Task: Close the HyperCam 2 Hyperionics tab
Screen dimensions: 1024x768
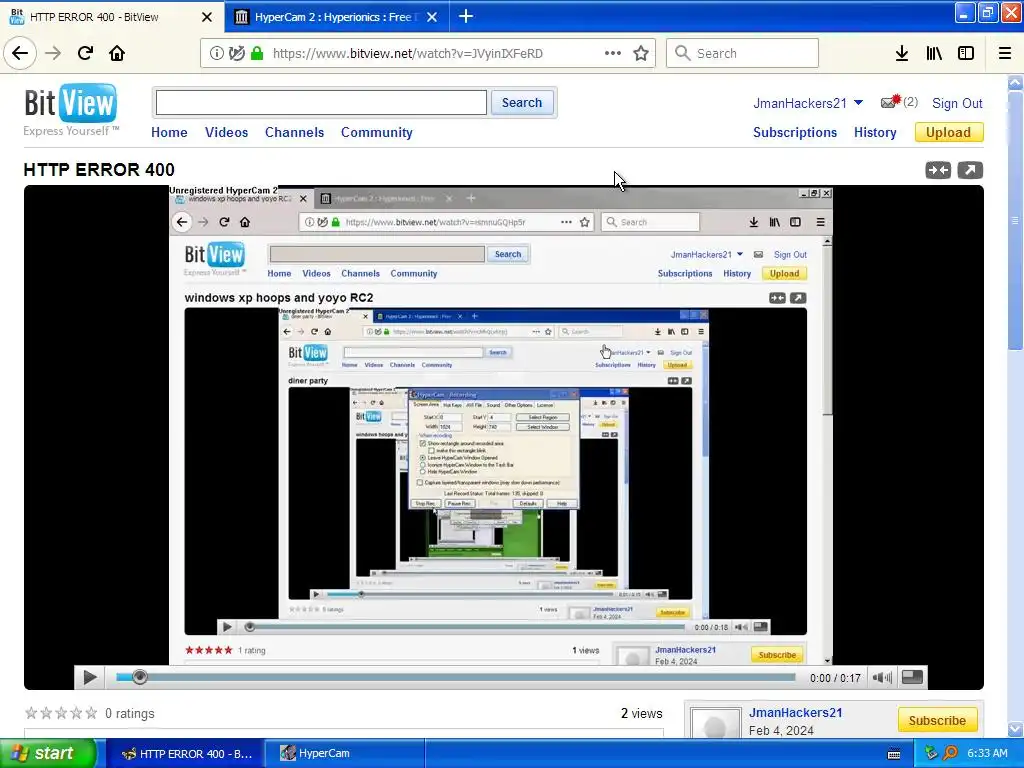Action: (x=432, y=17)
